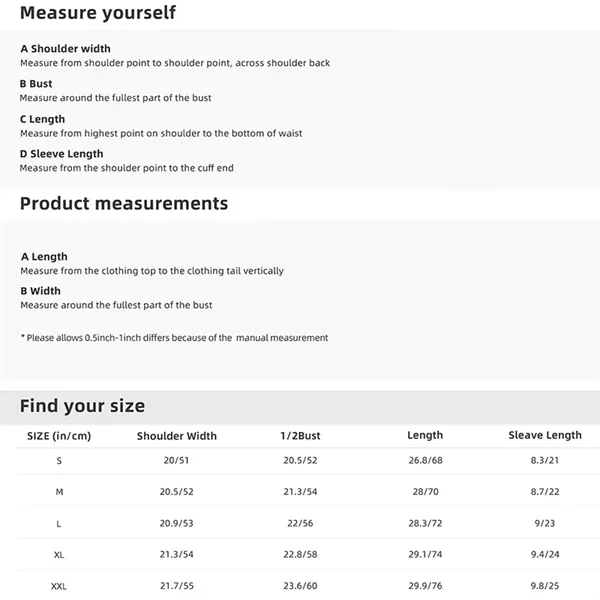Screen dimensions: 600x600
Task: Select the 22/56 bust value for L
Action: click(x=300, y=523)
